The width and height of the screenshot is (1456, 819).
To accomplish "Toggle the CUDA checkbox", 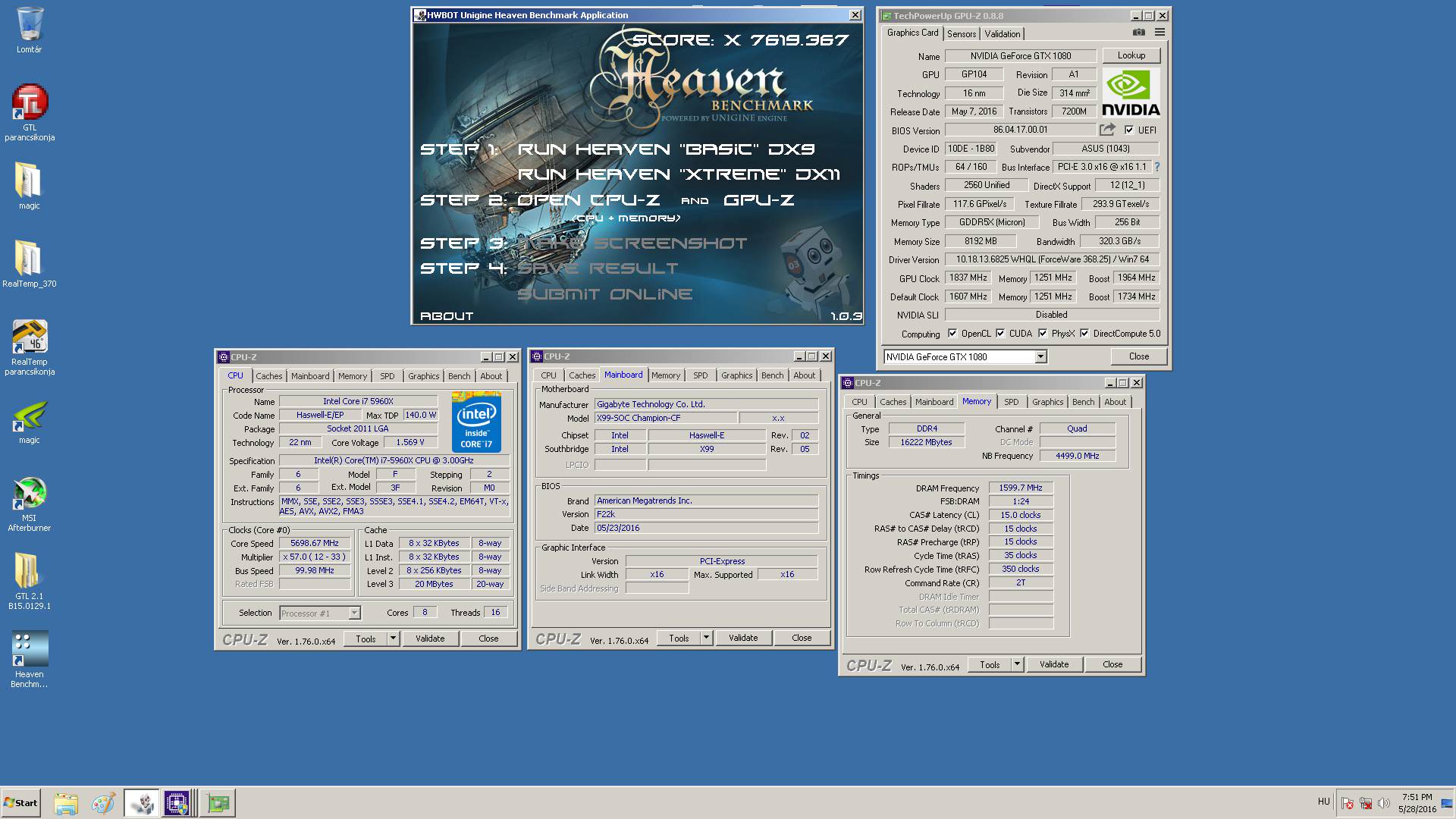I will click(1000, 334).
